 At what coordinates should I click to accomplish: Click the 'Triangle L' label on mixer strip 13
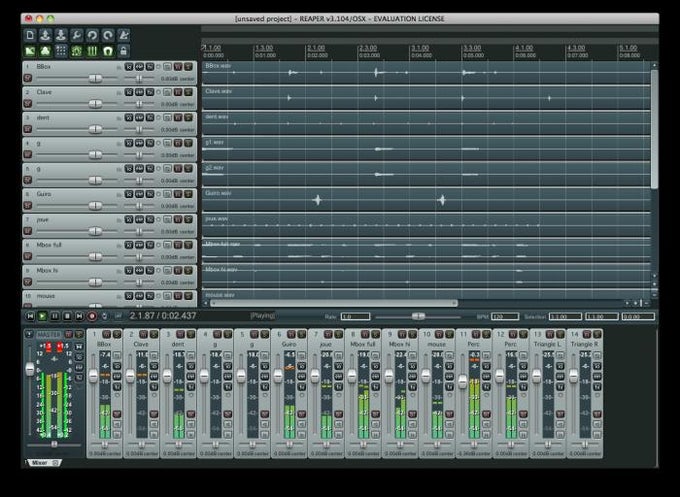tap(548, 344)
